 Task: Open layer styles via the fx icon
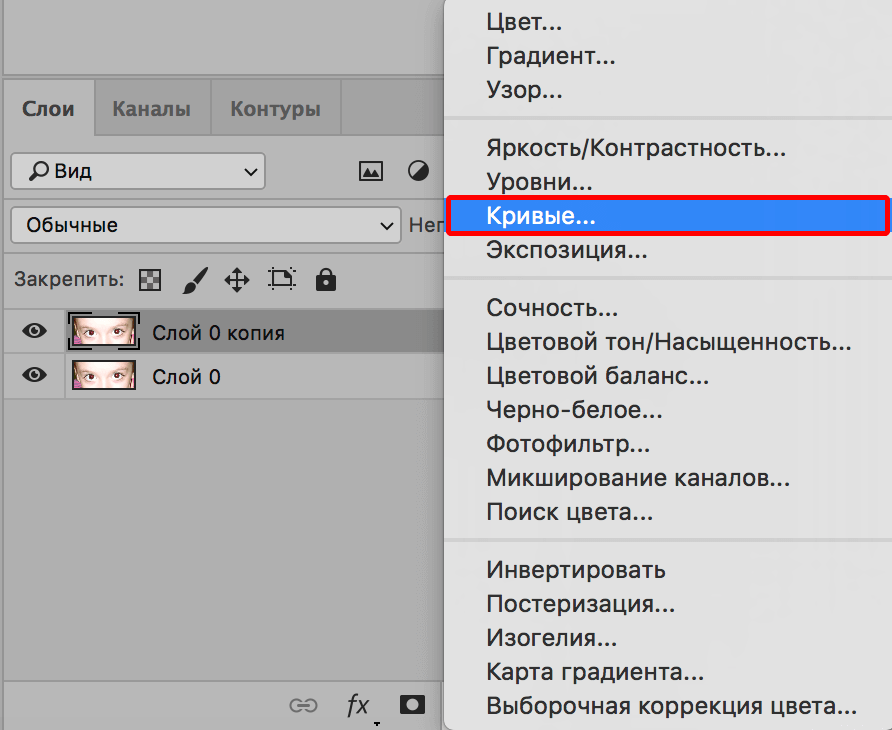[x=357, y=705]
